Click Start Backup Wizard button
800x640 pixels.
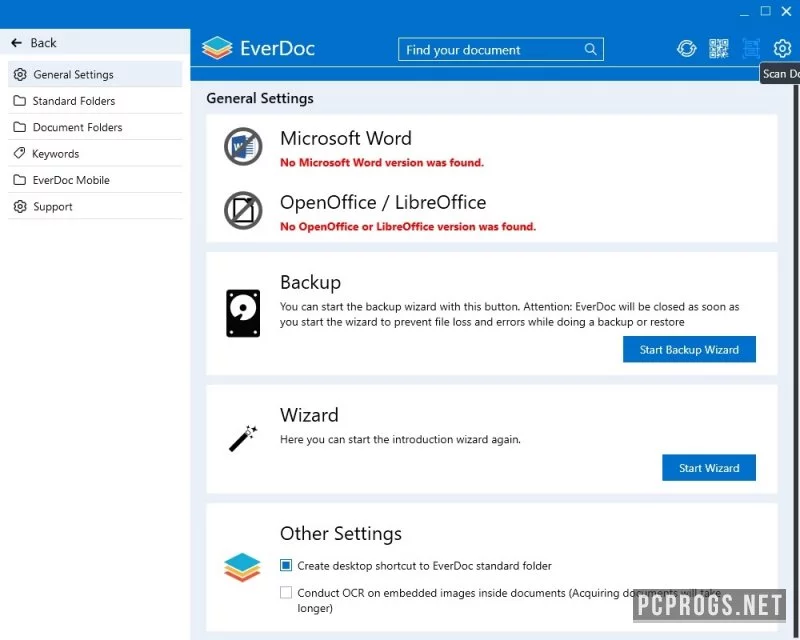[689, 350]
